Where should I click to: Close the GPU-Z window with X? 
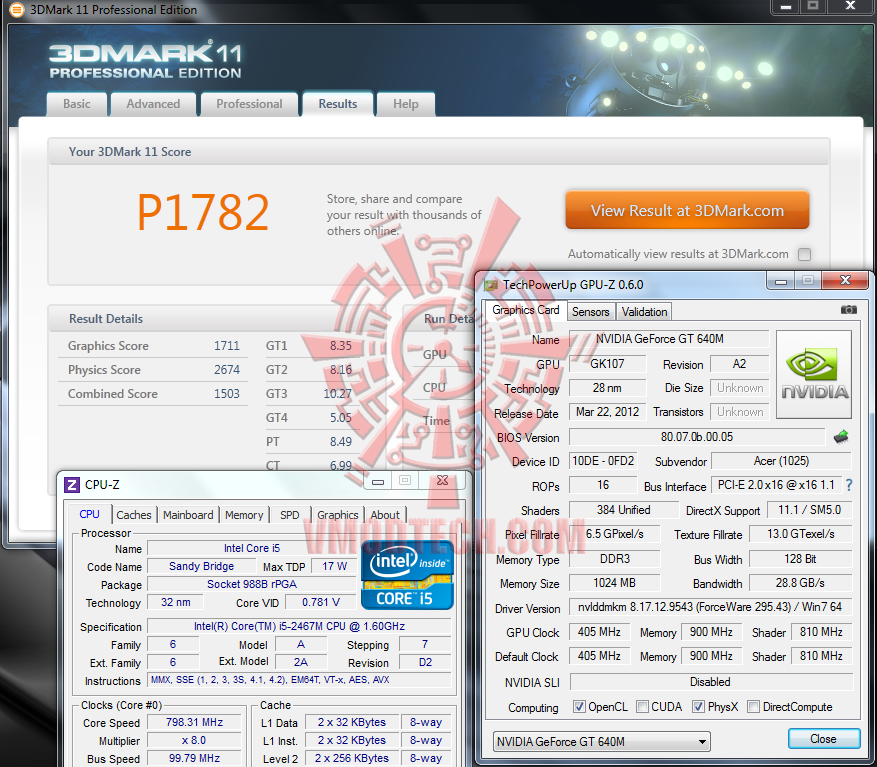[x=846, y=280]
